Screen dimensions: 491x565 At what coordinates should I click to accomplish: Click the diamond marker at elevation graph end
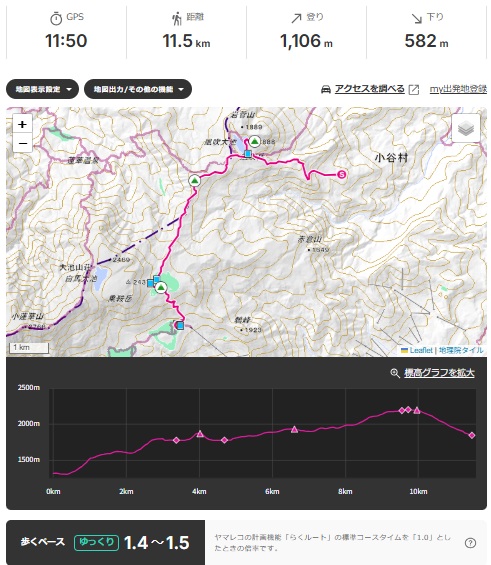472,435
